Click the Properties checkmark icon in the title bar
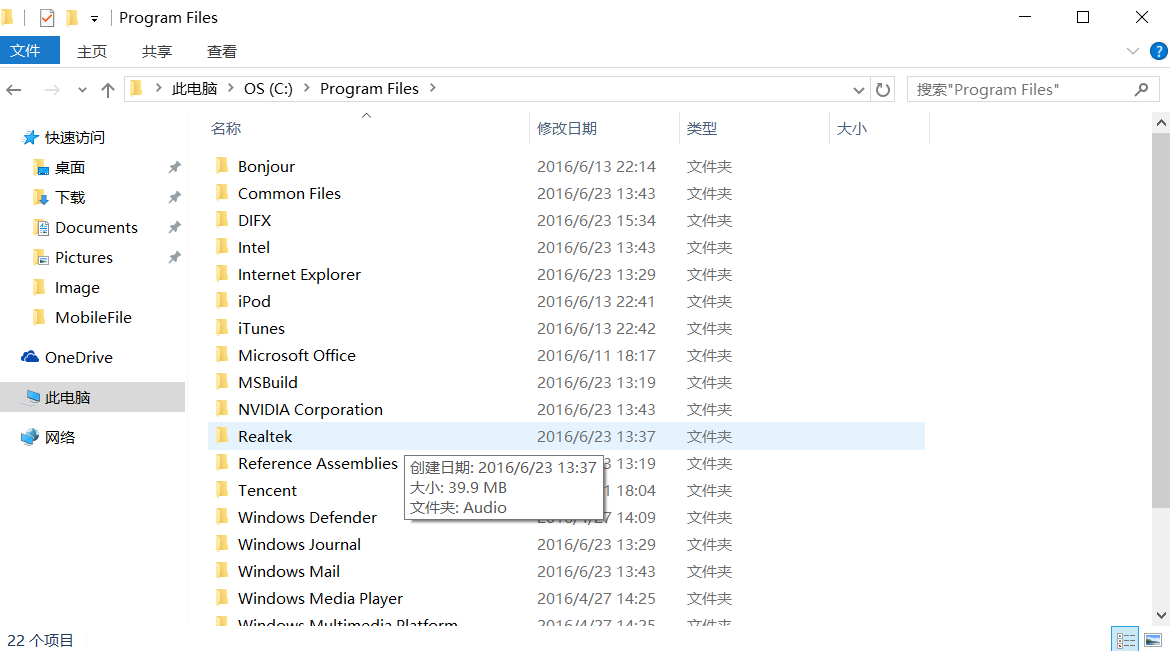Image resolution: width=1170 pixels, height=651 pixels. point(46,17)
